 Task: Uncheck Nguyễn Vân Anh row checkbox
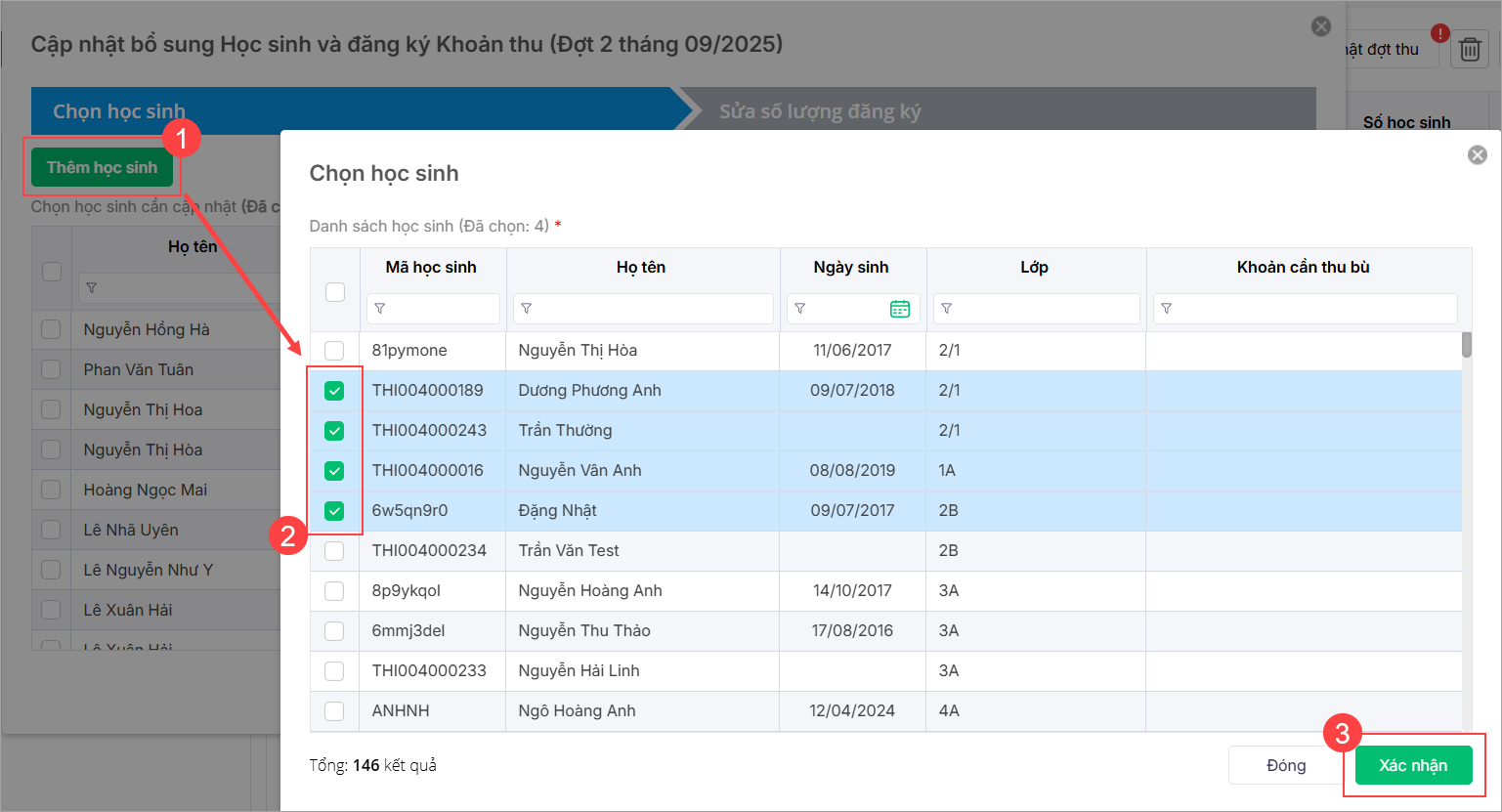[x=334, y=471]
